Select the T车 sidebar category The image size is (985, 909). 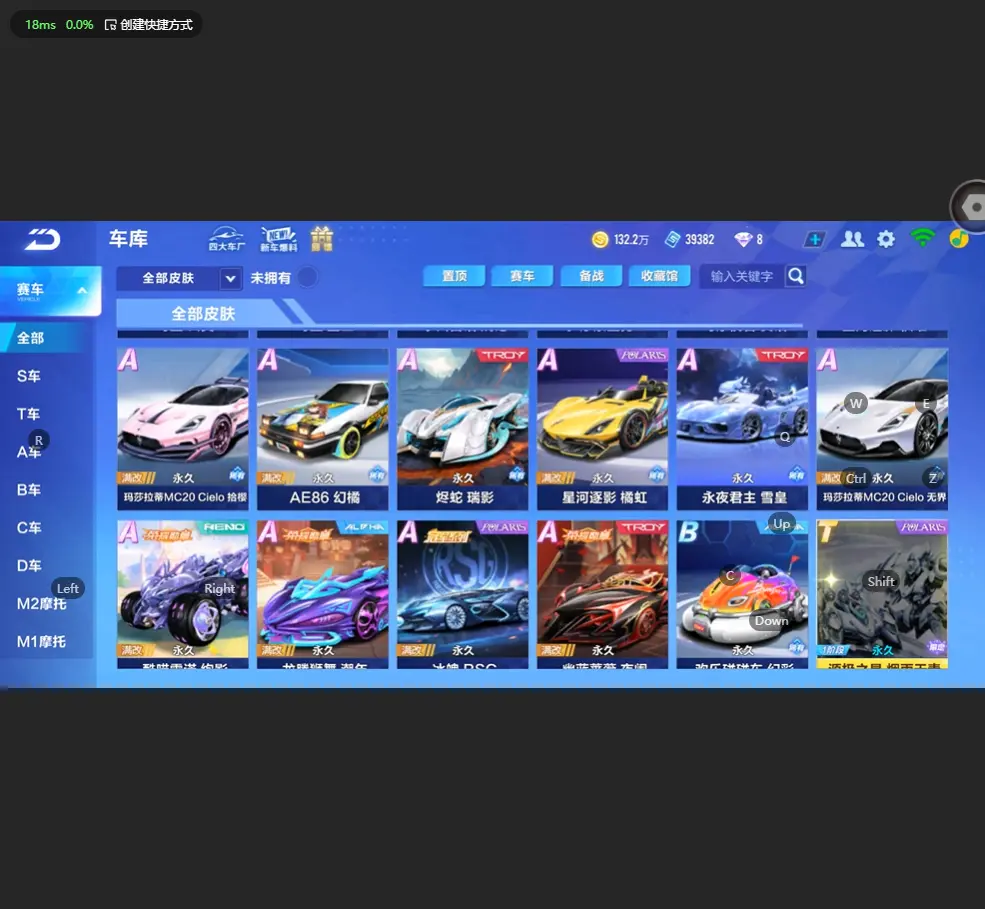pos(28,414)
